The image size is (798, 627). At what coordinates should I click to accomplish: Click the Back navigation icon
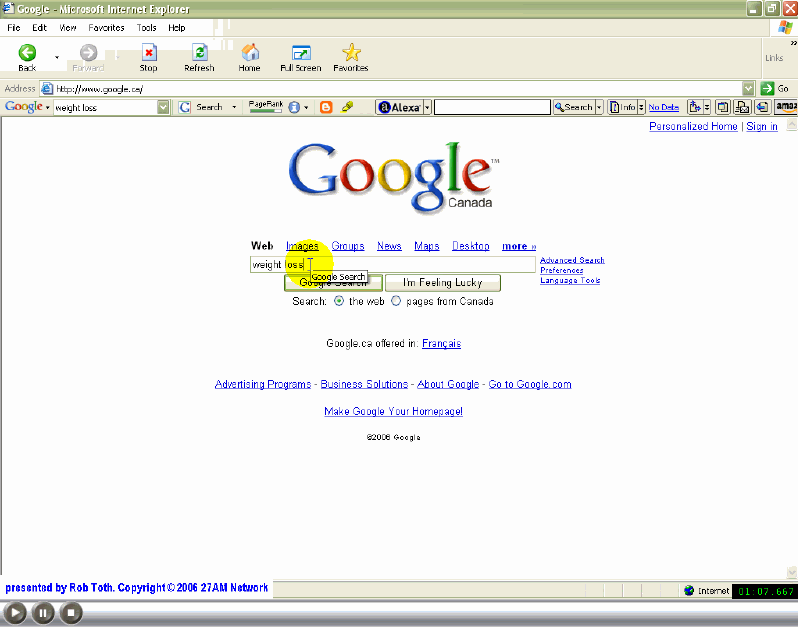coord(27,55)
